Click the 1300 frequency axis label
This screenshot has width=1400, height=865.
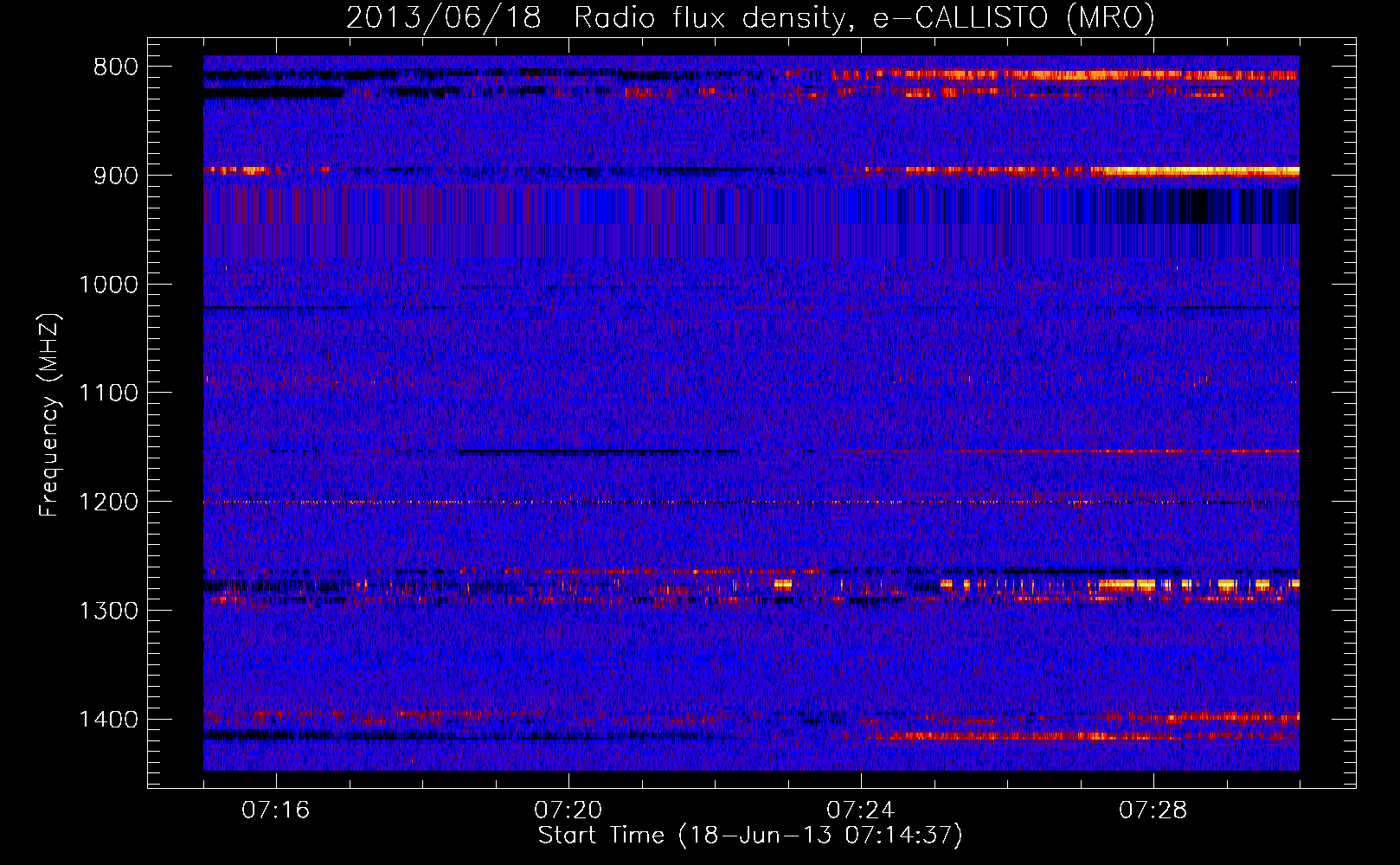tap(109, 611)
